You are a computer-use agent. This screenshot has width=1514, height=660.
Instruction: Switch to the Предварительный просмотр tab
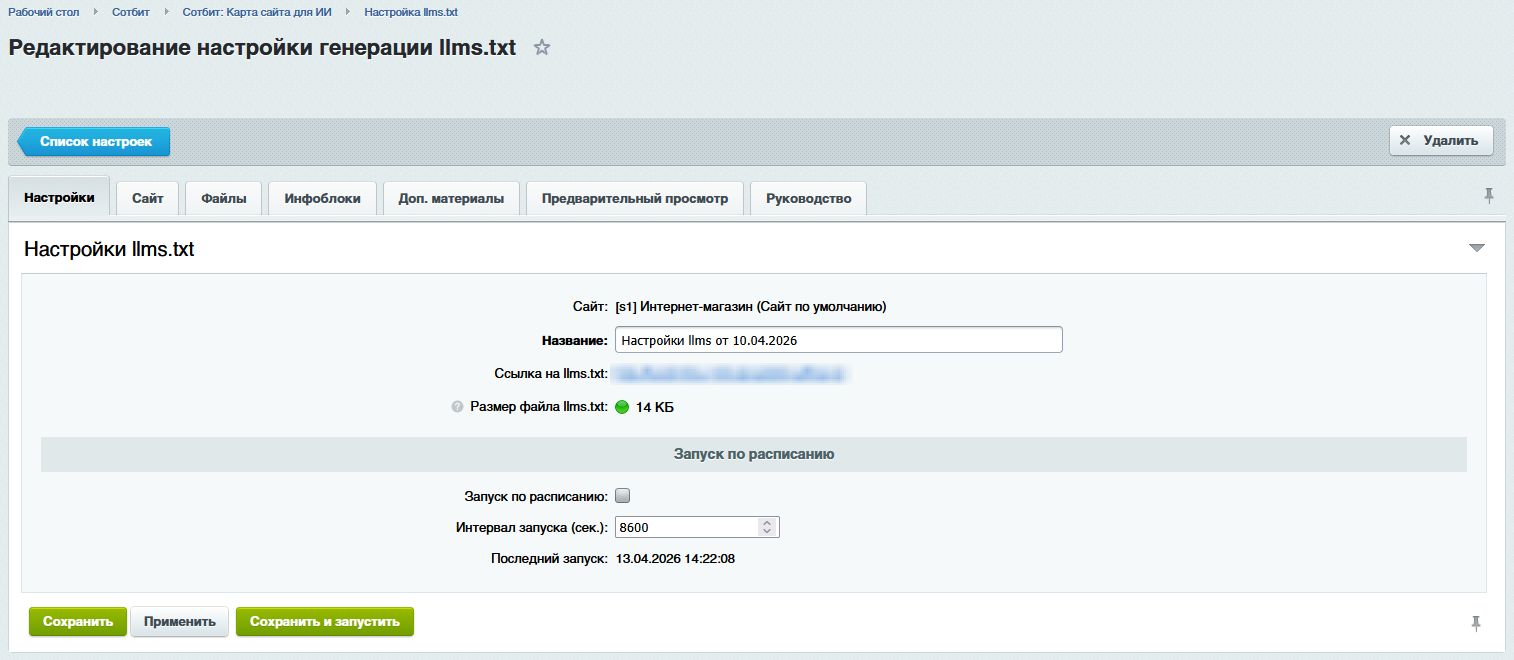coord(637,197)
